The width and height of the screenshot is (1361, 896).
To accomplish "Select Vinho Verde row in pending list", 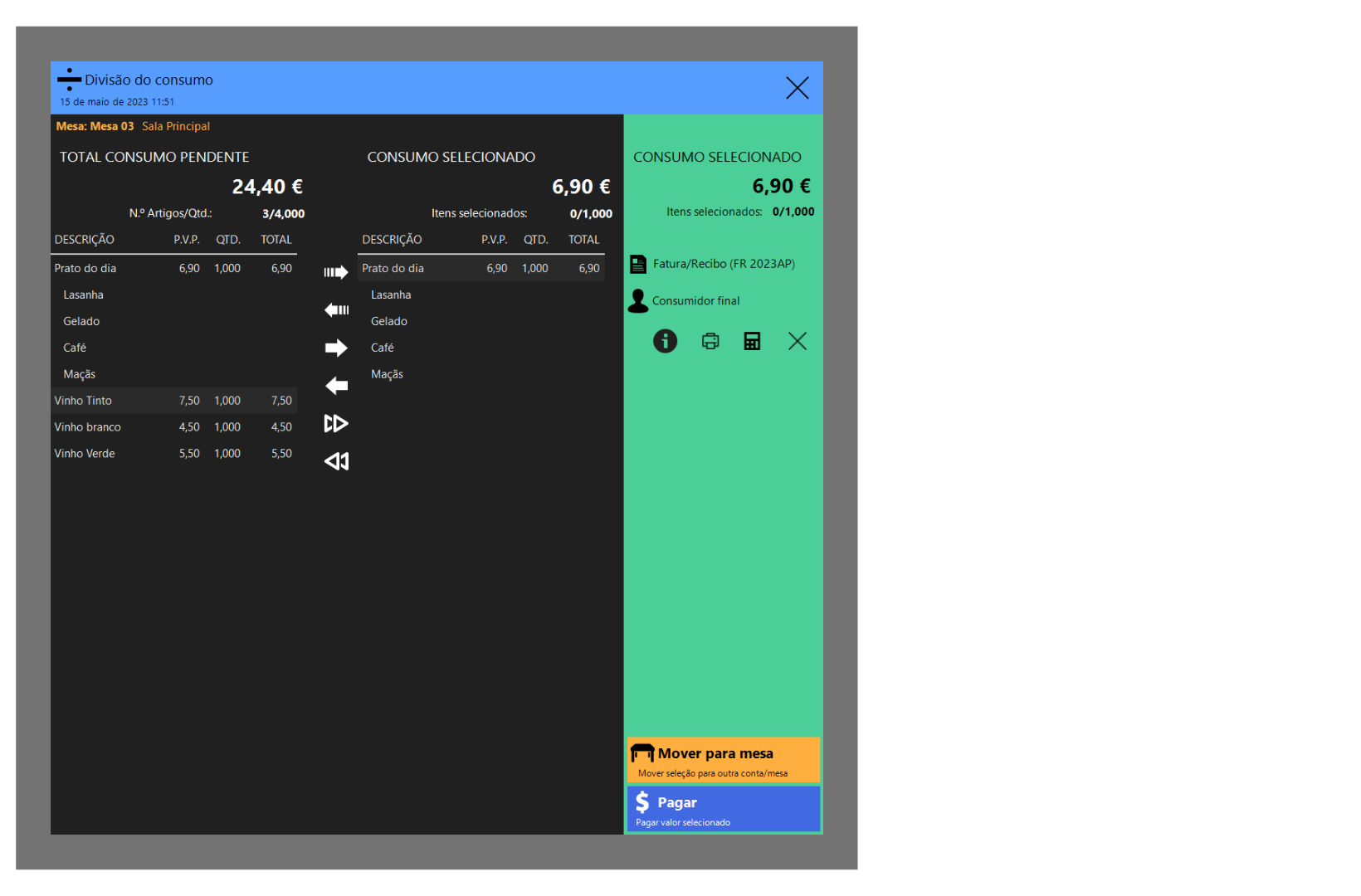I will pos(173,454).
